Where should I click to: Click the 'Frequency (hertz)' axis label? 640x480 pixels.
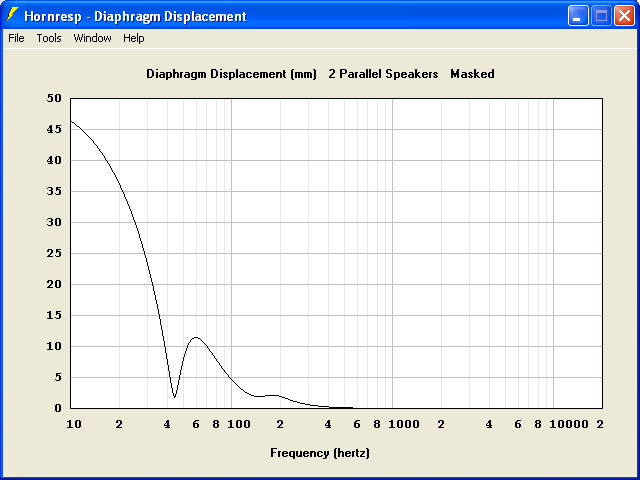pos(320,453)
